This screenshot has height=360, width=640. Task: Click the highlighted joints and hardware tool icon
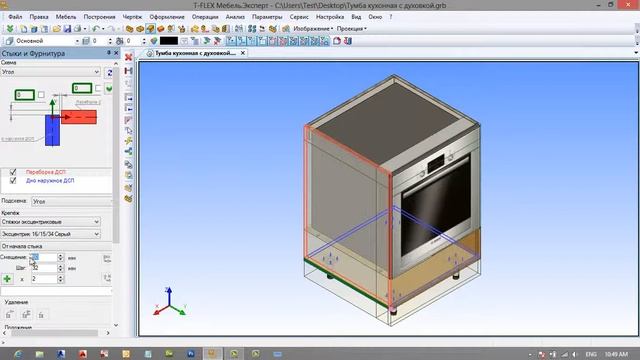pyautogui.click(x=150, y=29)
